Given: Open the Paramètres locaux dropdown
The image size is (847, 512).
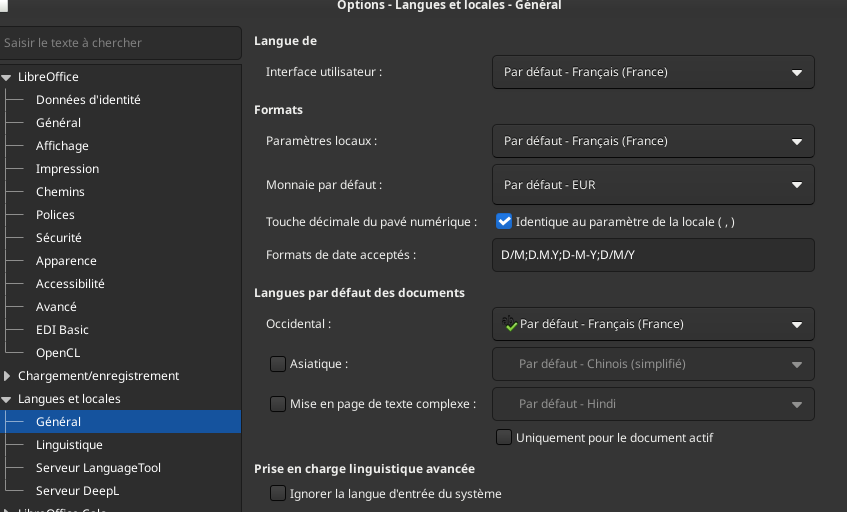Looking at the screenshot, I should 653,141.
